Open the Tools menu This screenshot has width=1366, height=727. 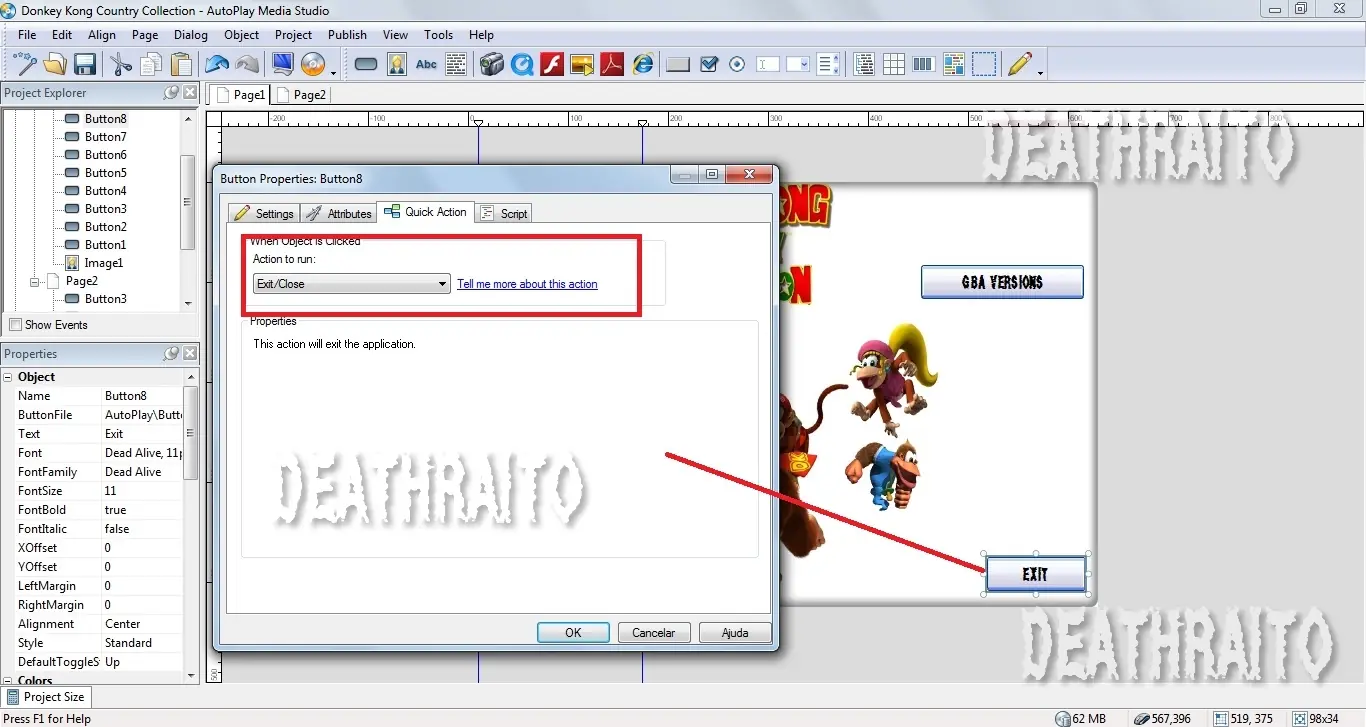click(x=438, y=34)
